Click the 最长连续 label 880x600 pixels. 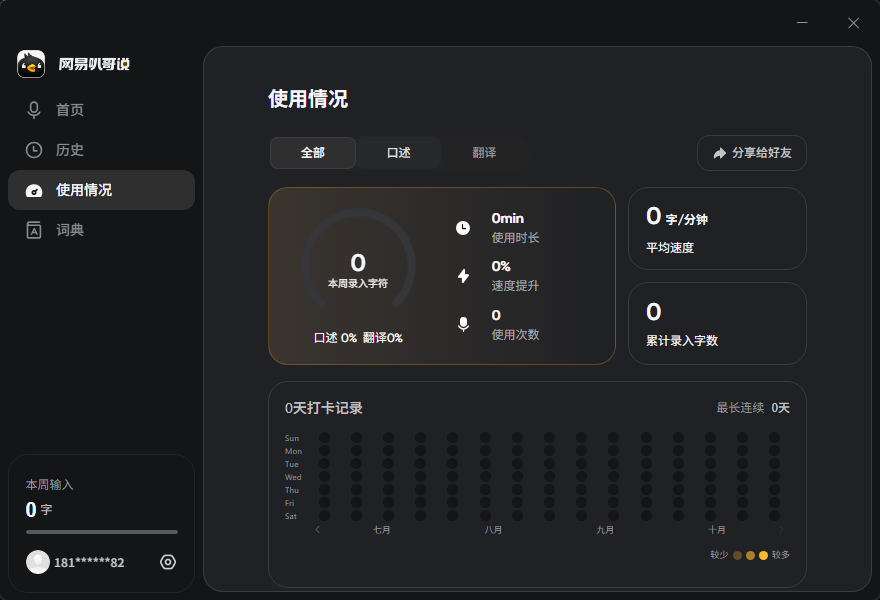click(x=740, y=408)
